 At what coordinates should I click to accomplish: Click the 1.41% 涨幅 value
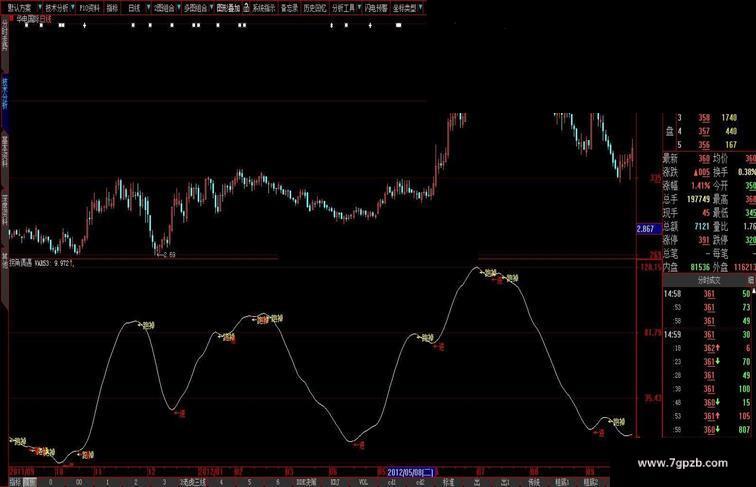coord(700,186)
